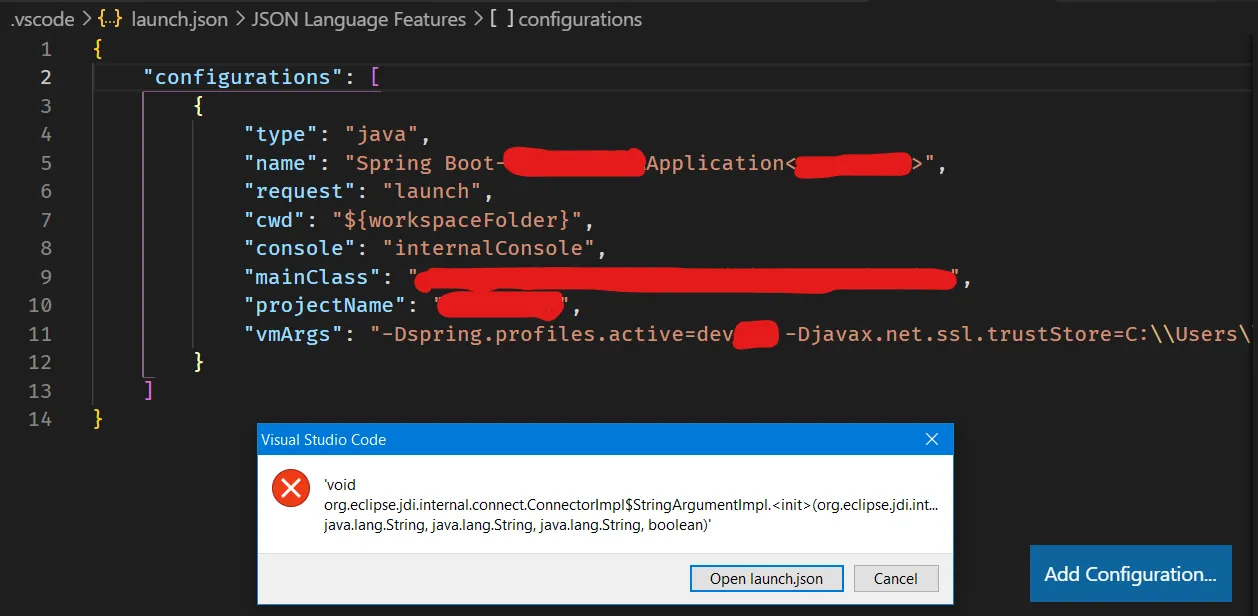
Task: Click the "console" key
Action: pyautogui.click(x=300, y=248)
